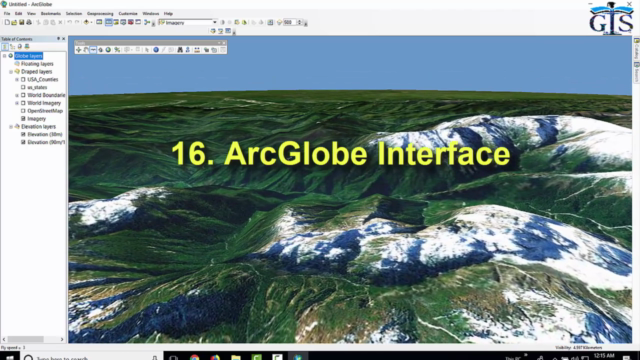Click the Full Extent globe icon
The image size is (640, 360).
108,50
